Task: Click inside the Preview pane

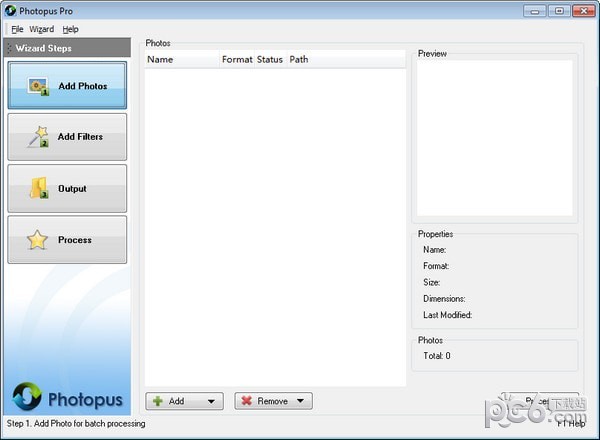Action: click(495, 138)
